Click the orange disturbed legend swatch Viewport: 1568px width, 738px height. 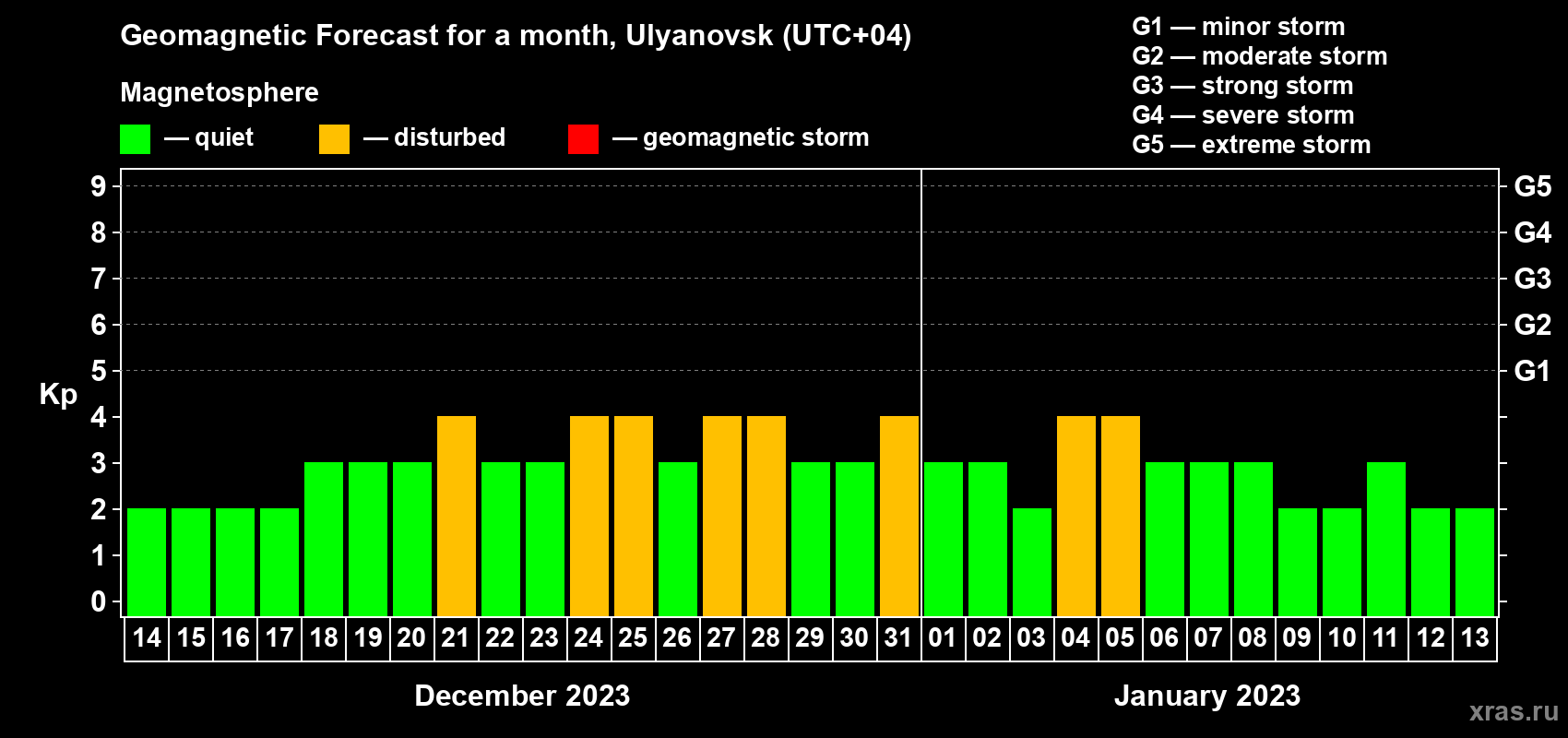(334, 139)
